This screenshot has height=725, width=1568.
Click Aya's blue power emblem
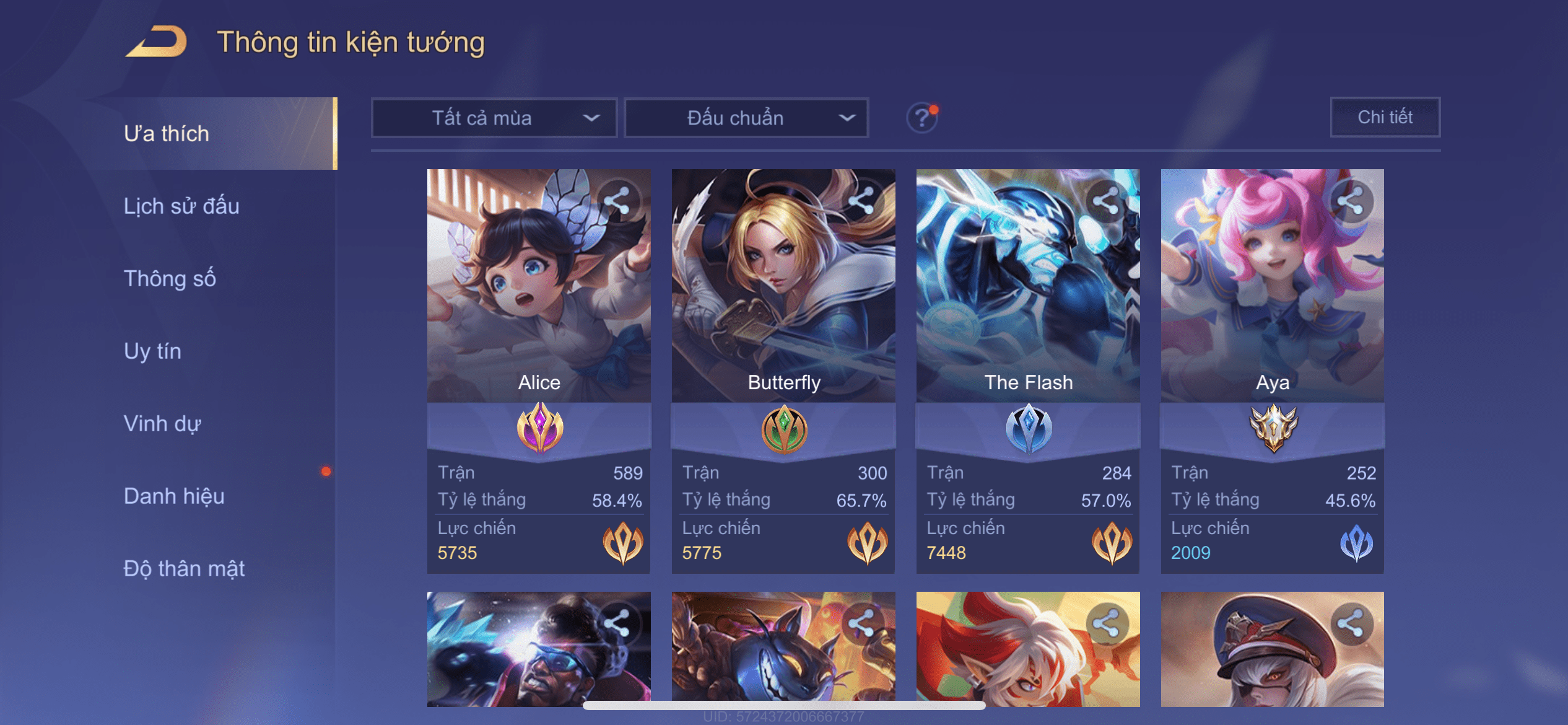tap(1357, 543)
